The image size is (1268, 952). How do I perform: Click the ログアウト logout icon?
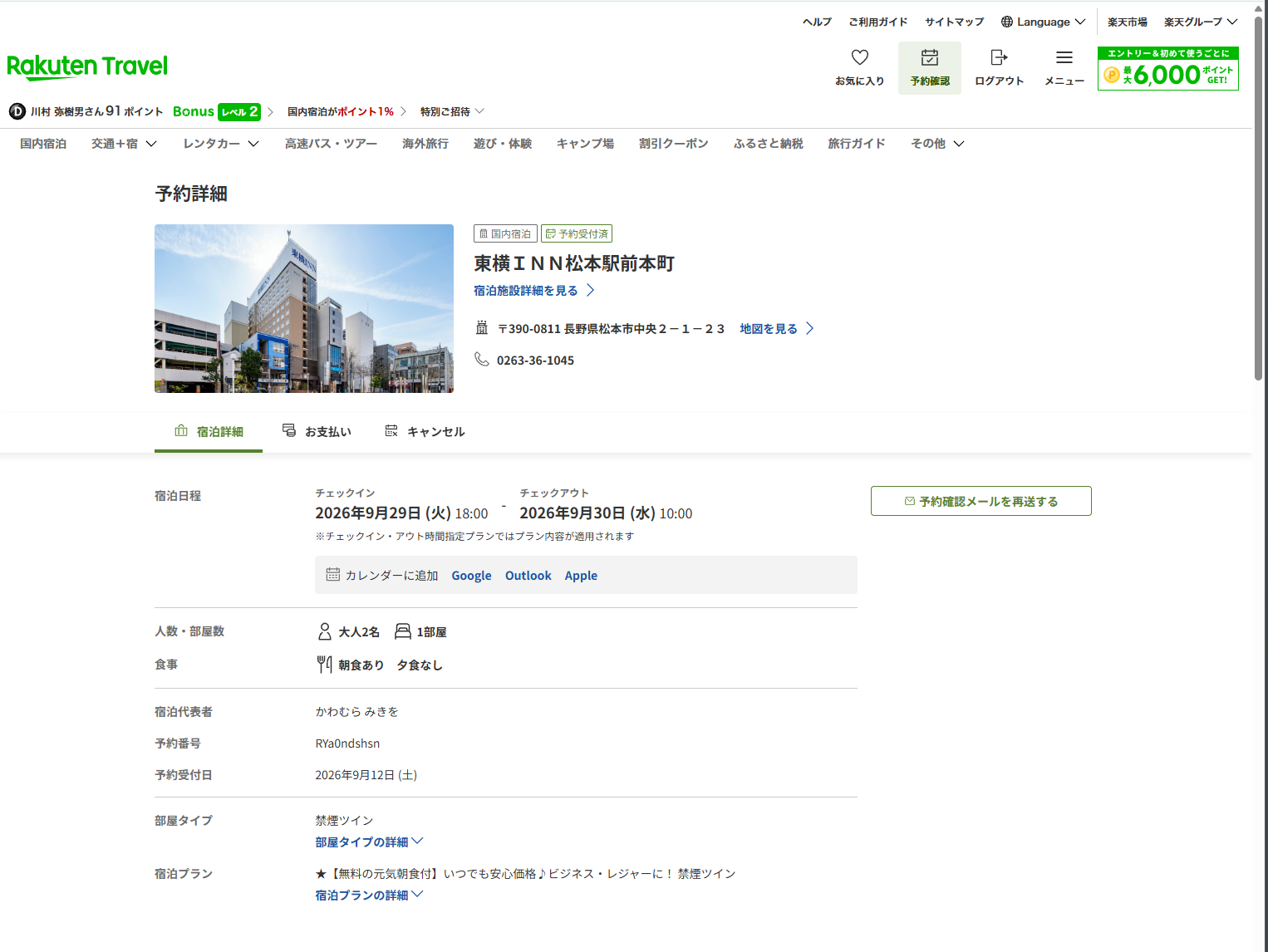point(999,57)
